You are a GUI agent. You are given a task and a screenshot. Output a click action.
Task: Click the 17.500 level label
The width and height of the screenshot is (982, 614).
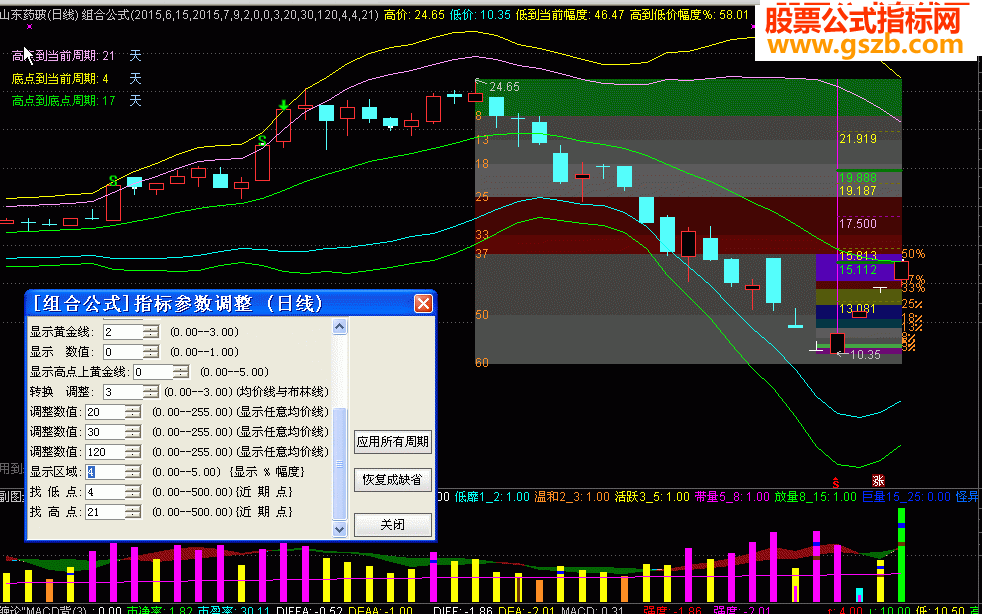[857, 224]
